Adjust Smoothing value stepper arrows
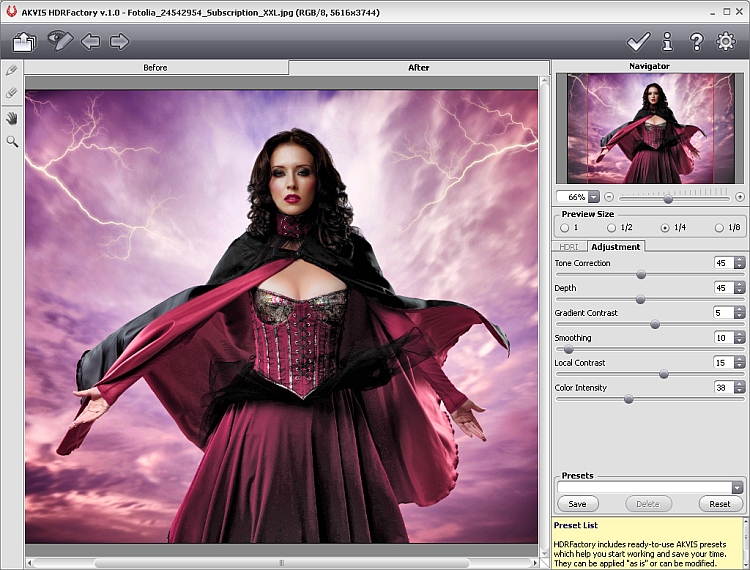 [740, 338]
